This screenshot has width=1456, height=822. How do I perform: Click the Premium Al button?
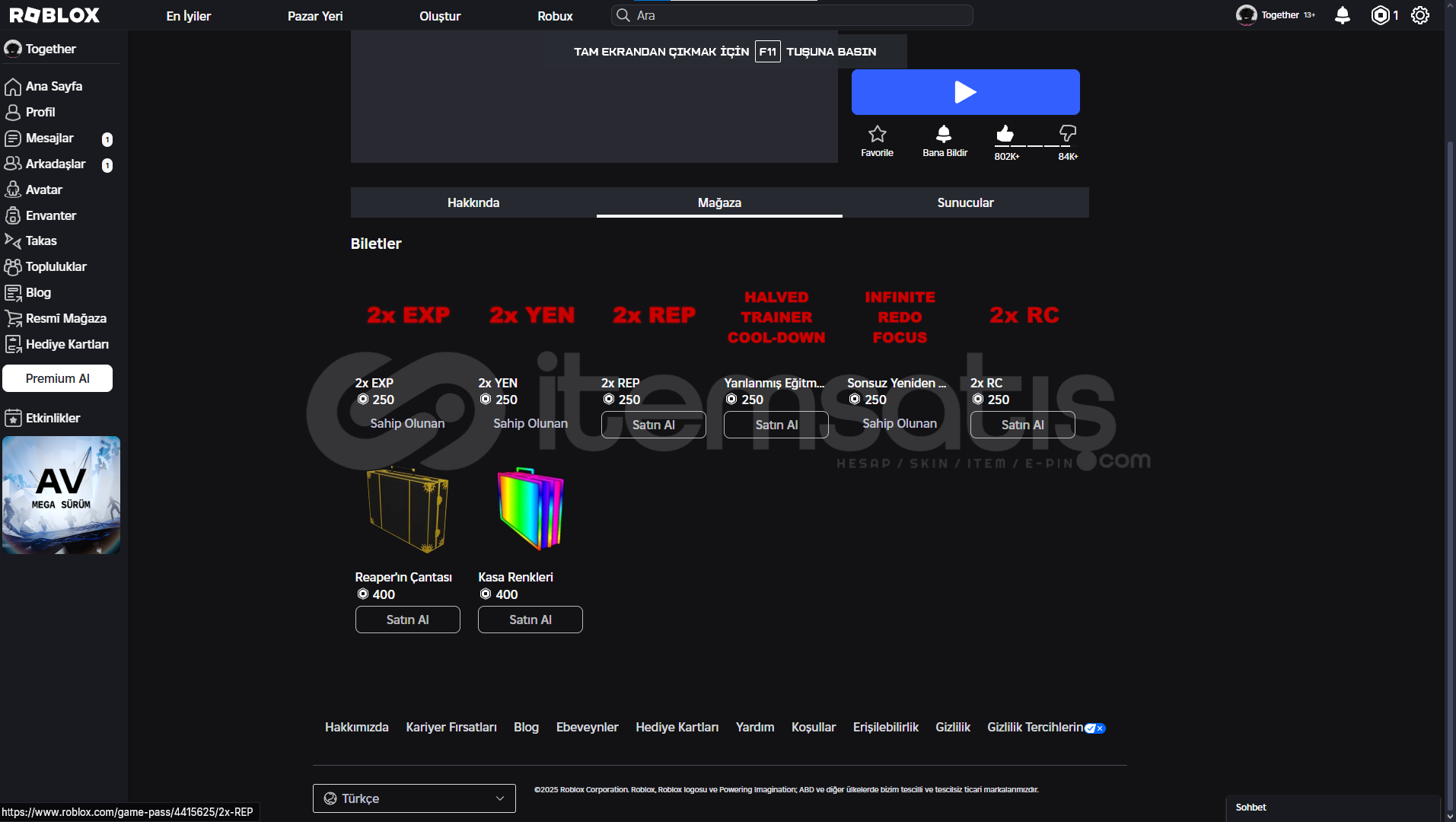[x=57, y=378]
